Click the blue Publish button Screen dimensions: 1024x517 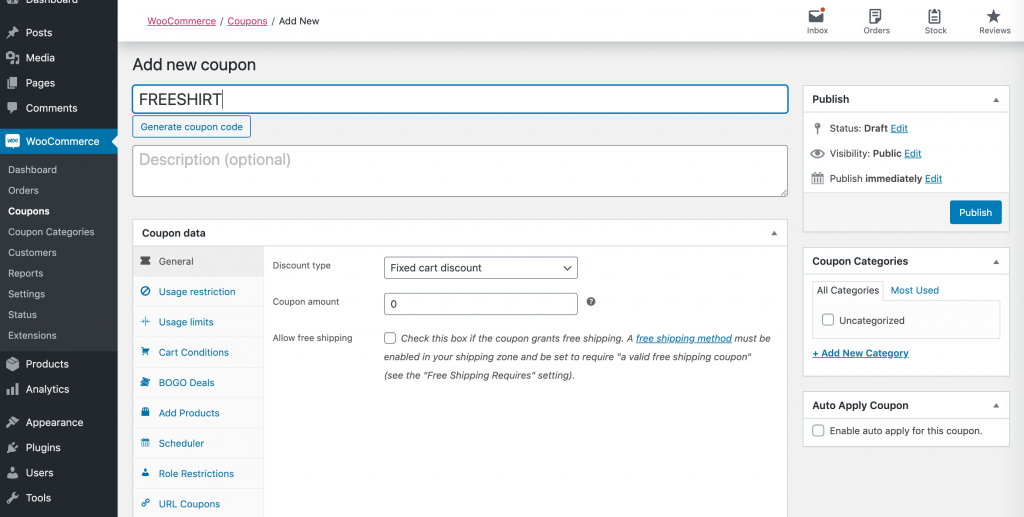pyautogui.click(x=975, y=212)
